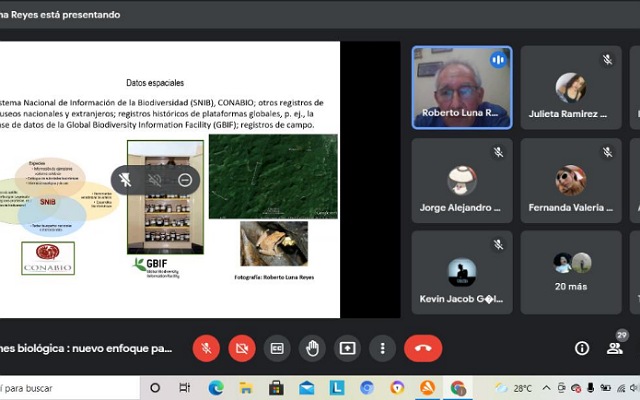
Task: Click the GBIF logo on the slide
Action: click(x=157, y=267)
